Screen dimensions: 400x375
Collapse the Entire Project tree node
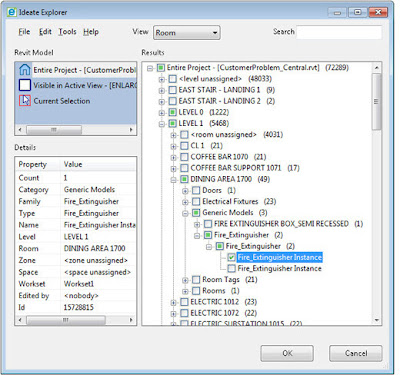pyautogui.click(x=150, y=68)
